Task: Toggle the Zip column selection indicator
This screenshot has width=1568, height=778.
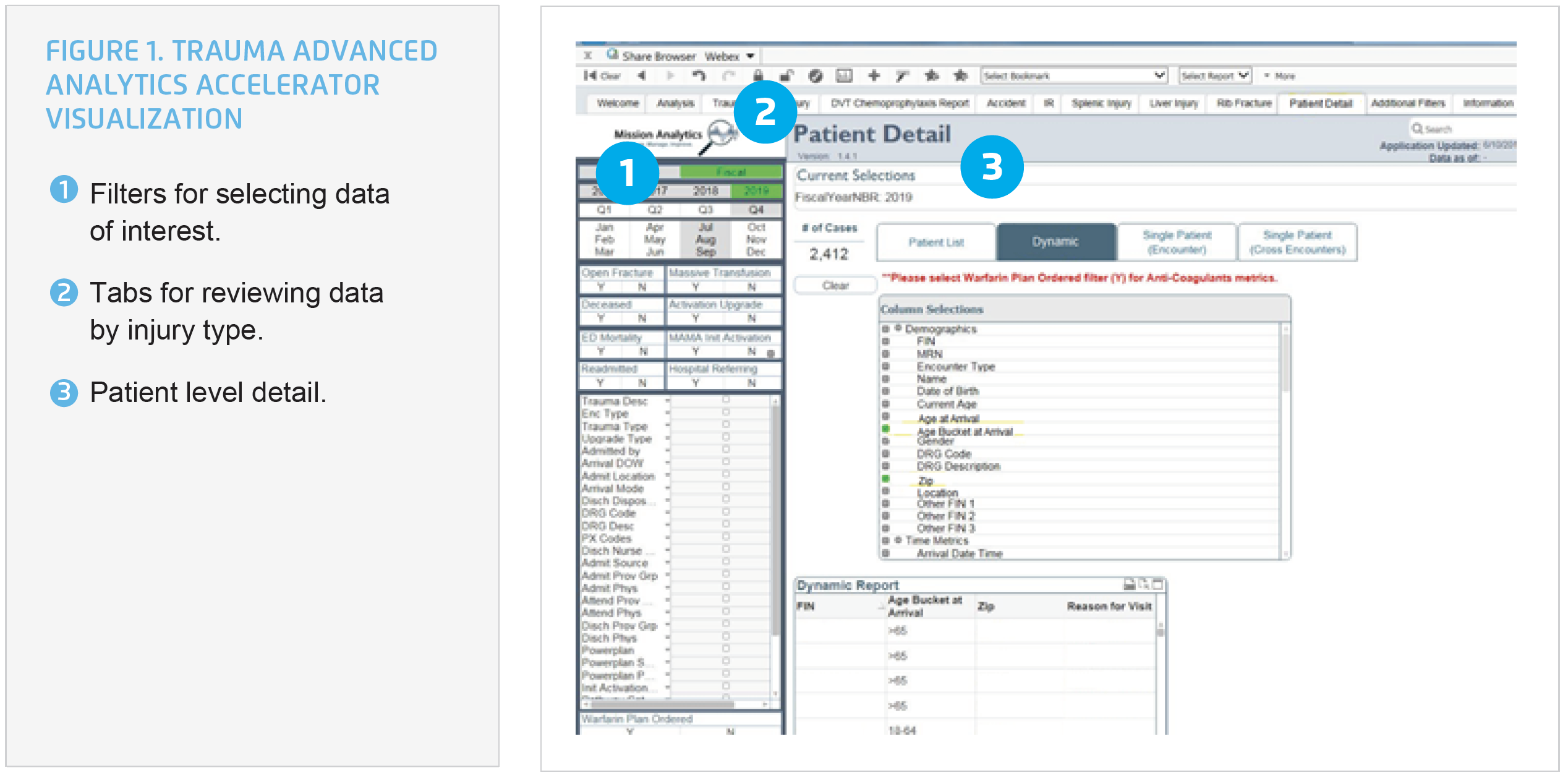Action: pos(885,479)
